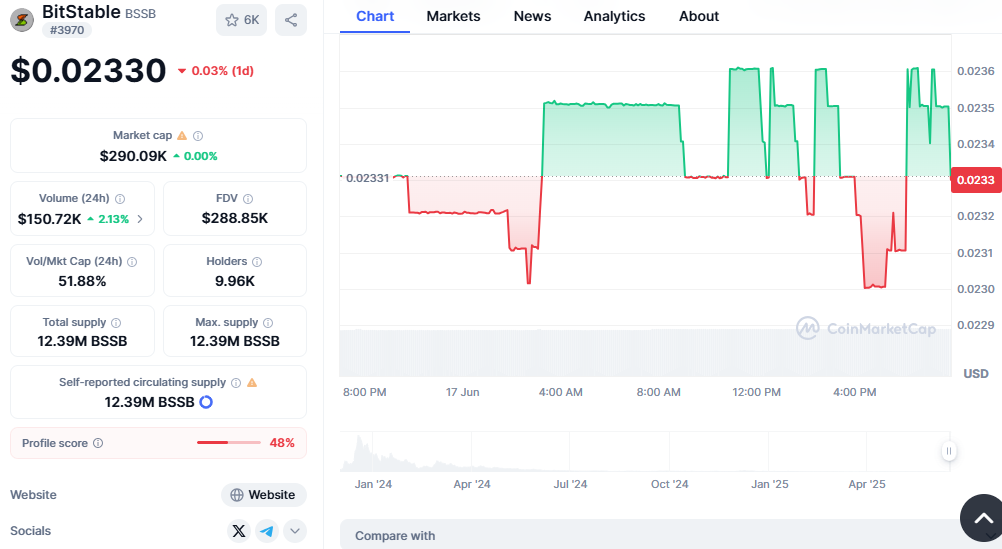Open Volume (24h) details chevron
Screen dimensions: 1002x549
(x=140, y=219)
